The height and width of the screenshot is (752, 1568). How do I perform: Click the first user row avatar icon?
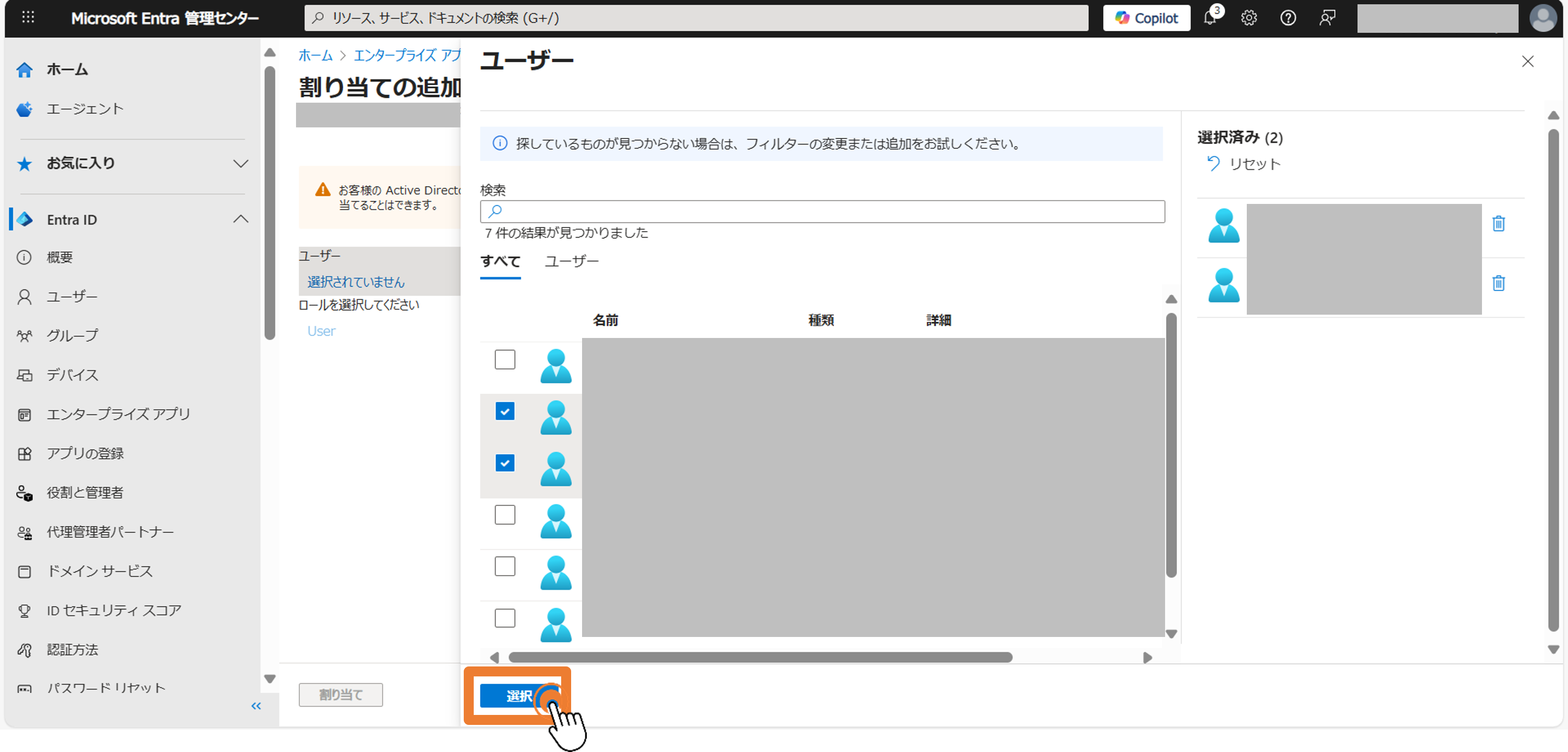pyautogui.click(x=556, y=366)
